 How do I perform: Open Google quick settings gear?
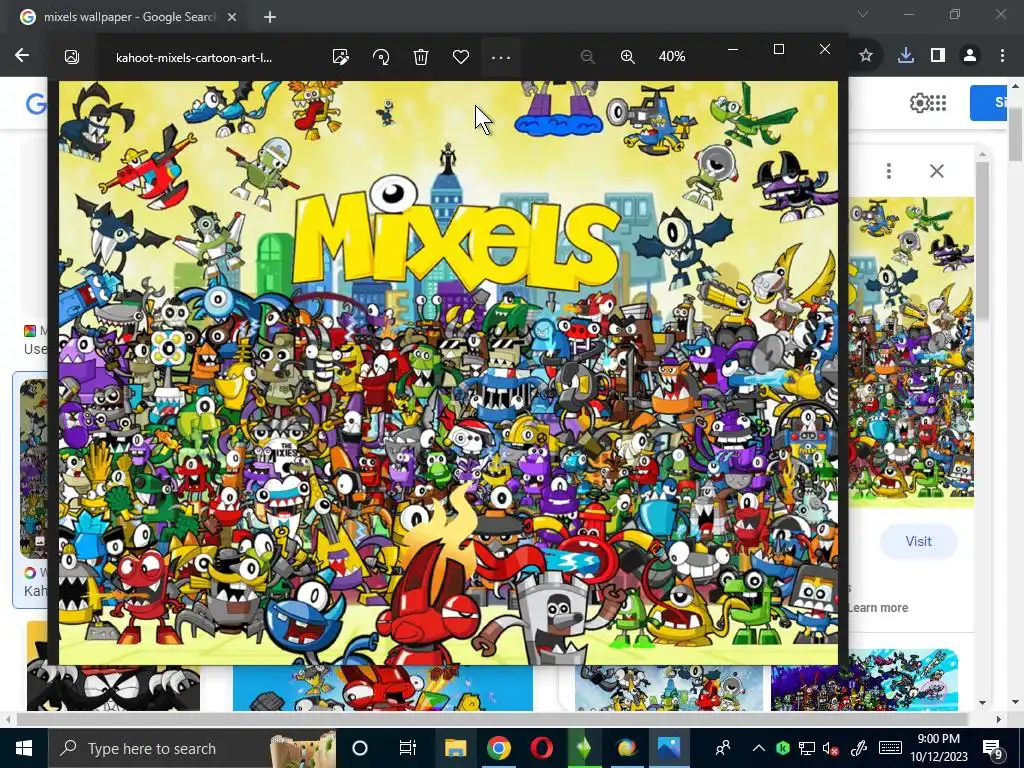click(919, 103)
